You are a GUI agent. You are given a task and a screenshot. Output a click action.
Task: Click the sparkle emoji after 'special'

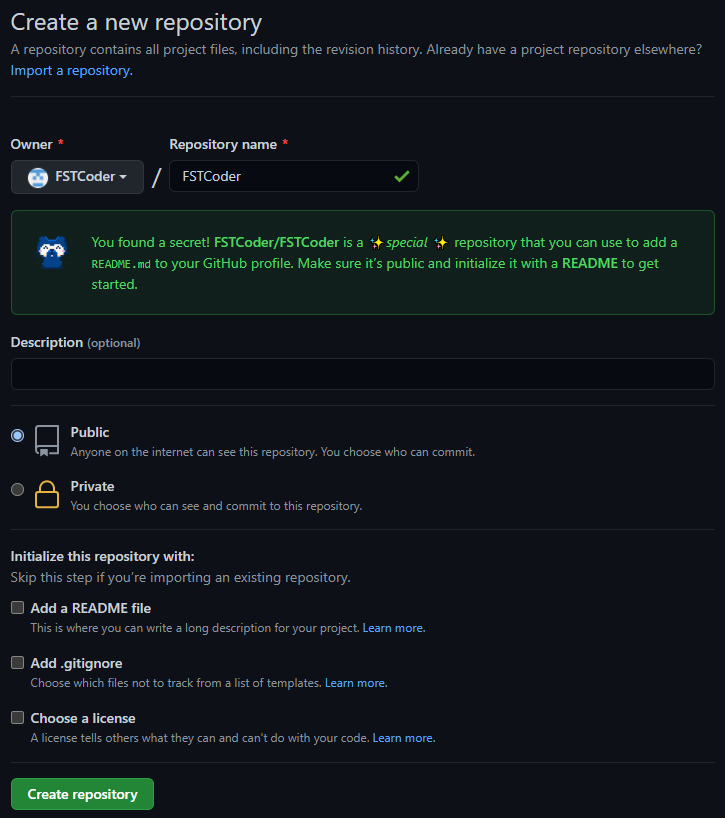pyautogui.click(x=441, y=243)
